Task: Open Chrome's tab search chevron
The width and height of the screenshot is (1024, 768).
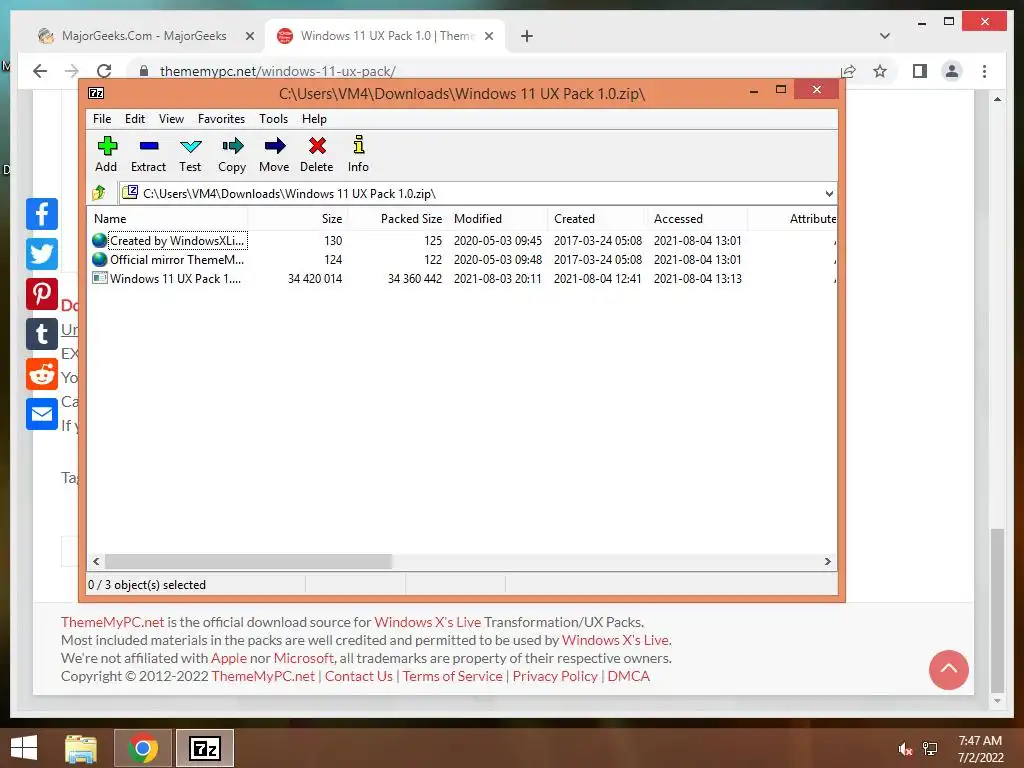Action: tap(885, 36)
